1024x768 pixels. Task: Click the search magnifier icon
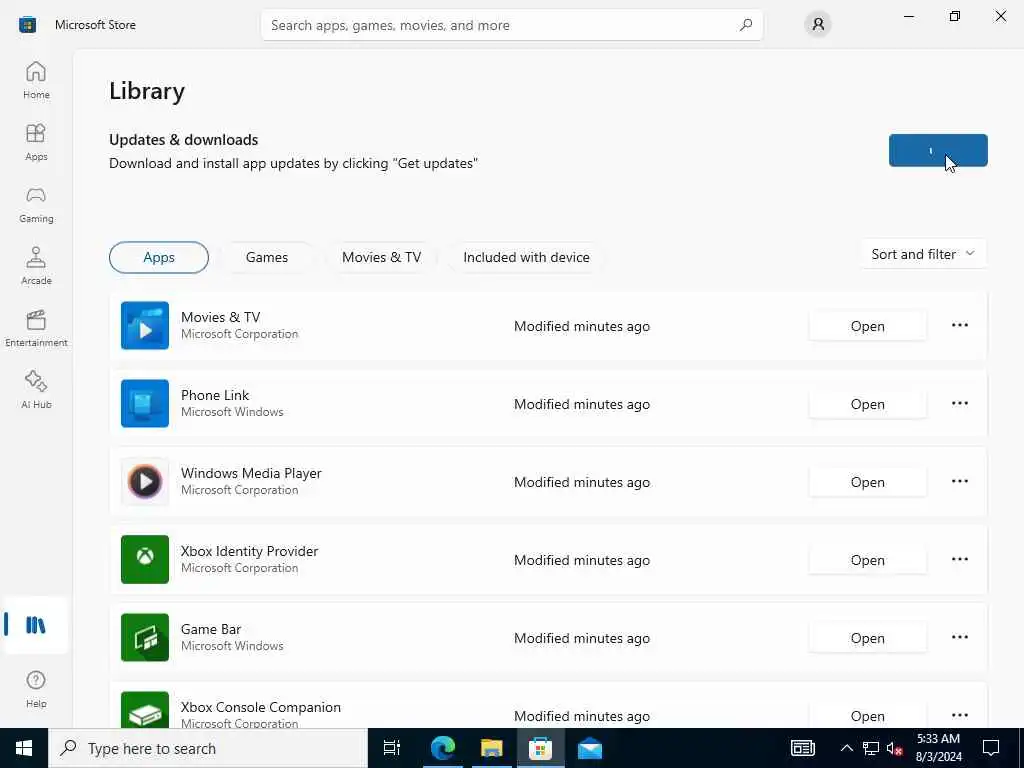(x=746, y=25)
